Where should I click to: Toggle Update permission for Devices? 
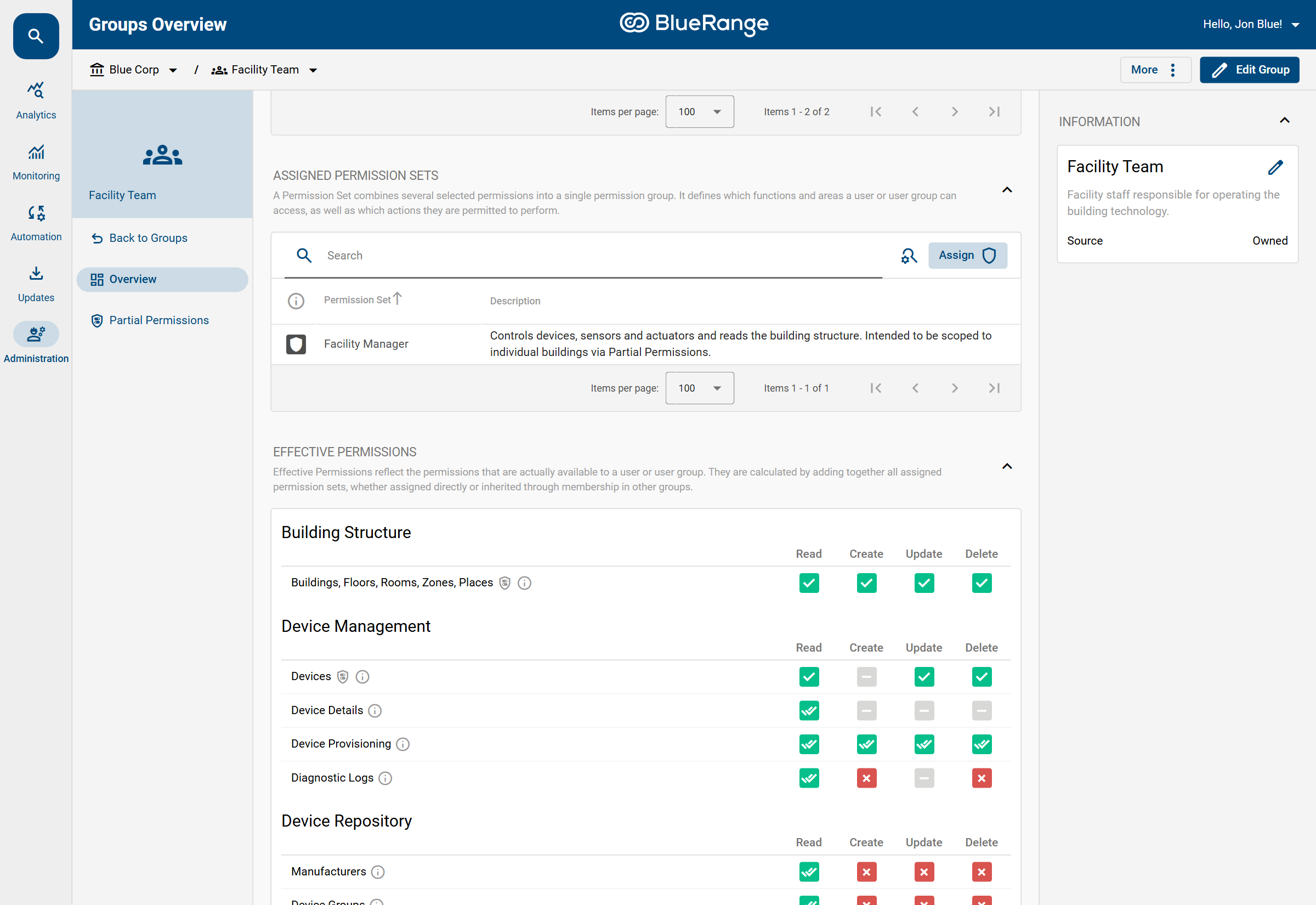pos(924,677)
